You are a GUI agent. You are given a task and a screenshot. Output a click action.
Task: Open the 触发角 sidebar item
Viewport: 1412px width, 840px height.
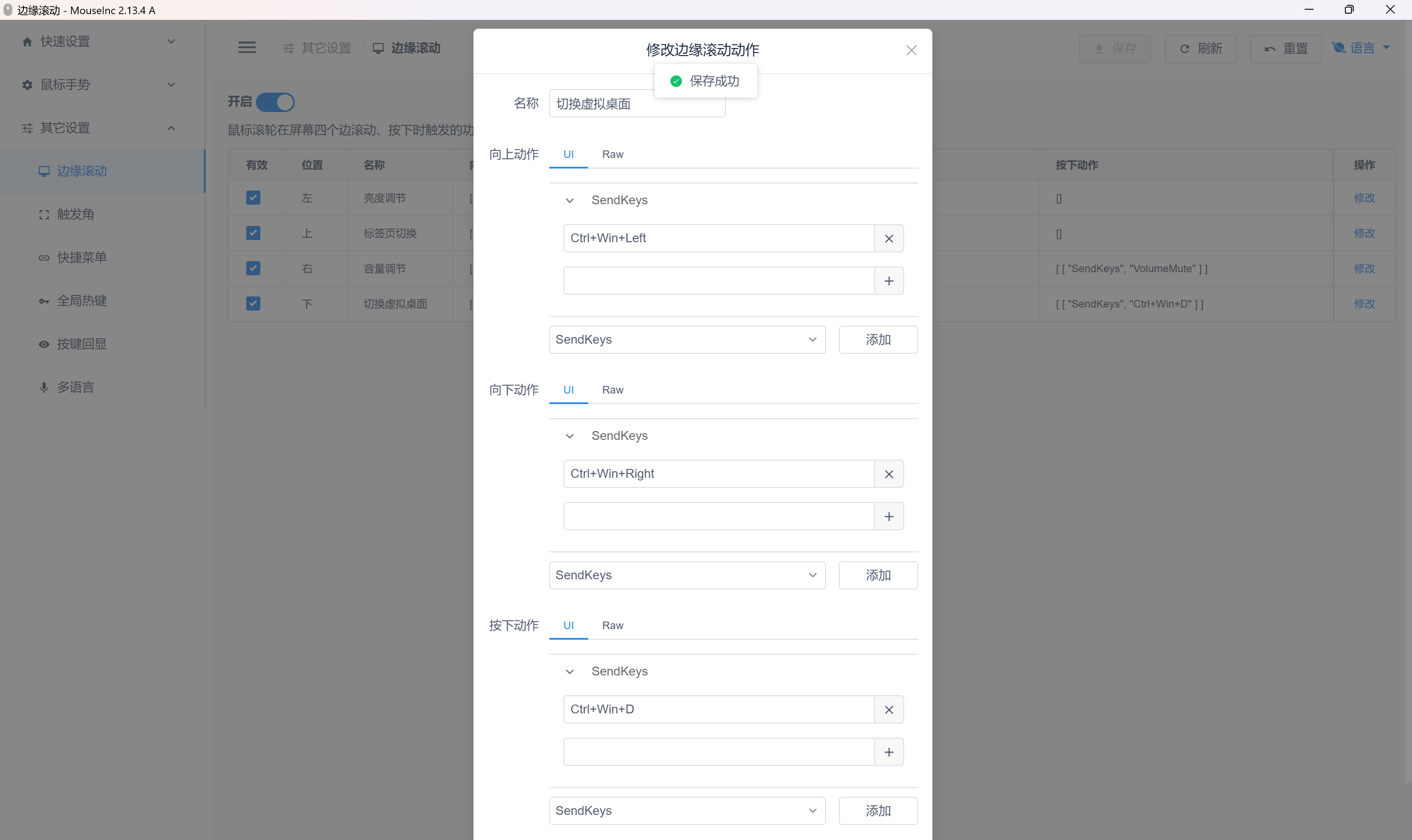(x=75, y=214)
